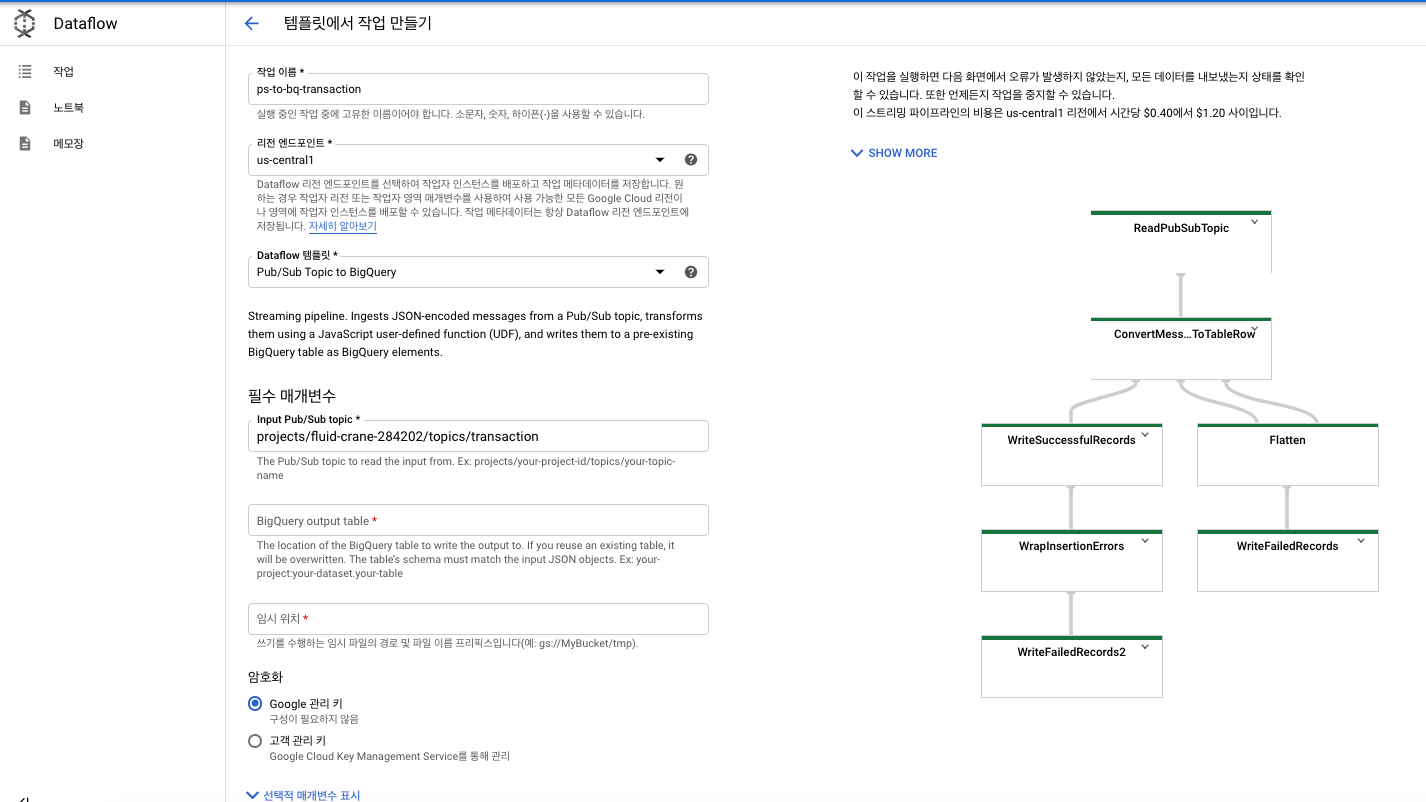Expand 선택적 매개변수 표시 section
Screen dimensions: 1426x802
click(x=304, y=795)
